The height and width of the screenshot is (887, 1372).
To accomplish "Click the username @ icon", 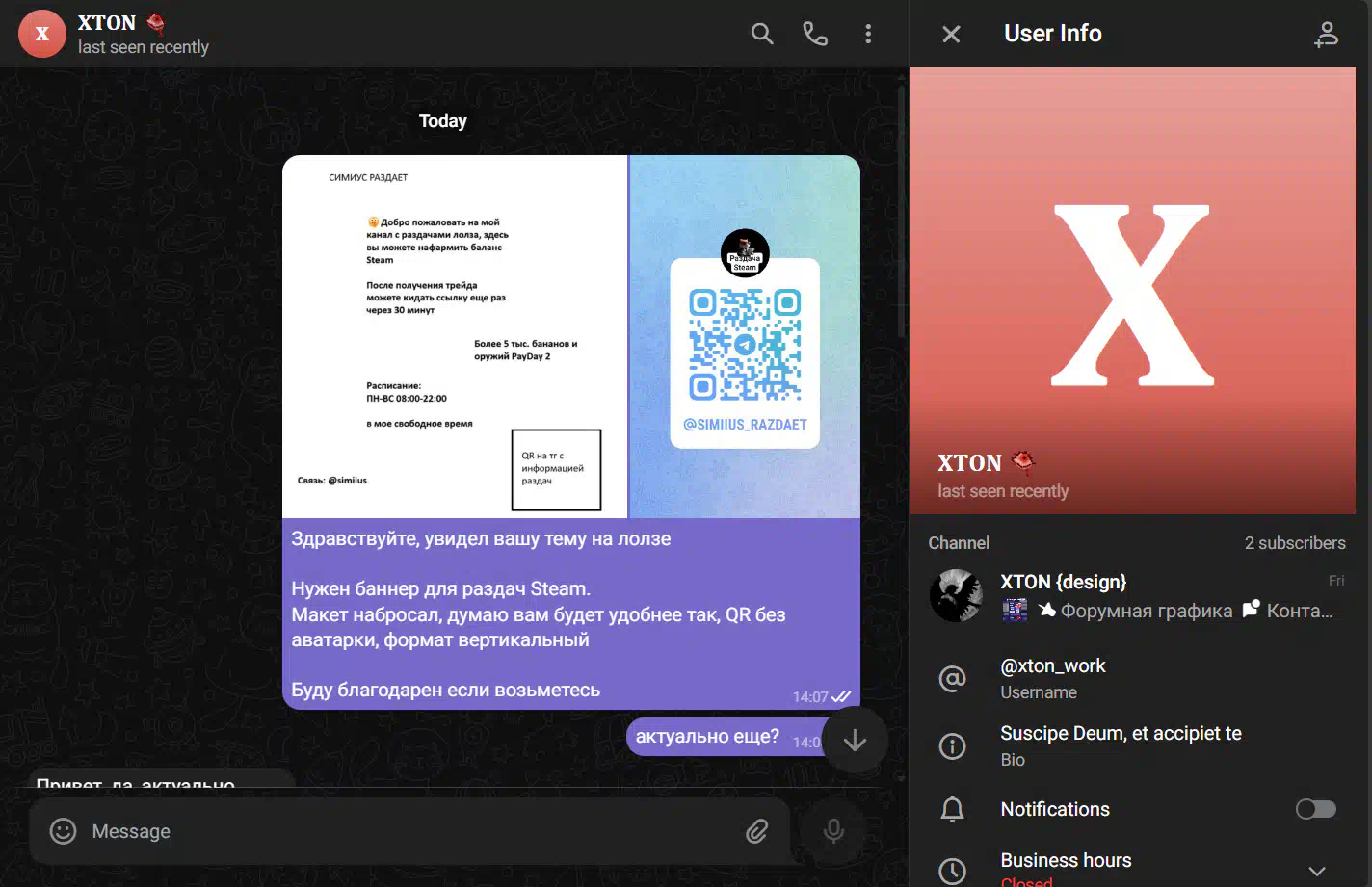I will (952, 679).
